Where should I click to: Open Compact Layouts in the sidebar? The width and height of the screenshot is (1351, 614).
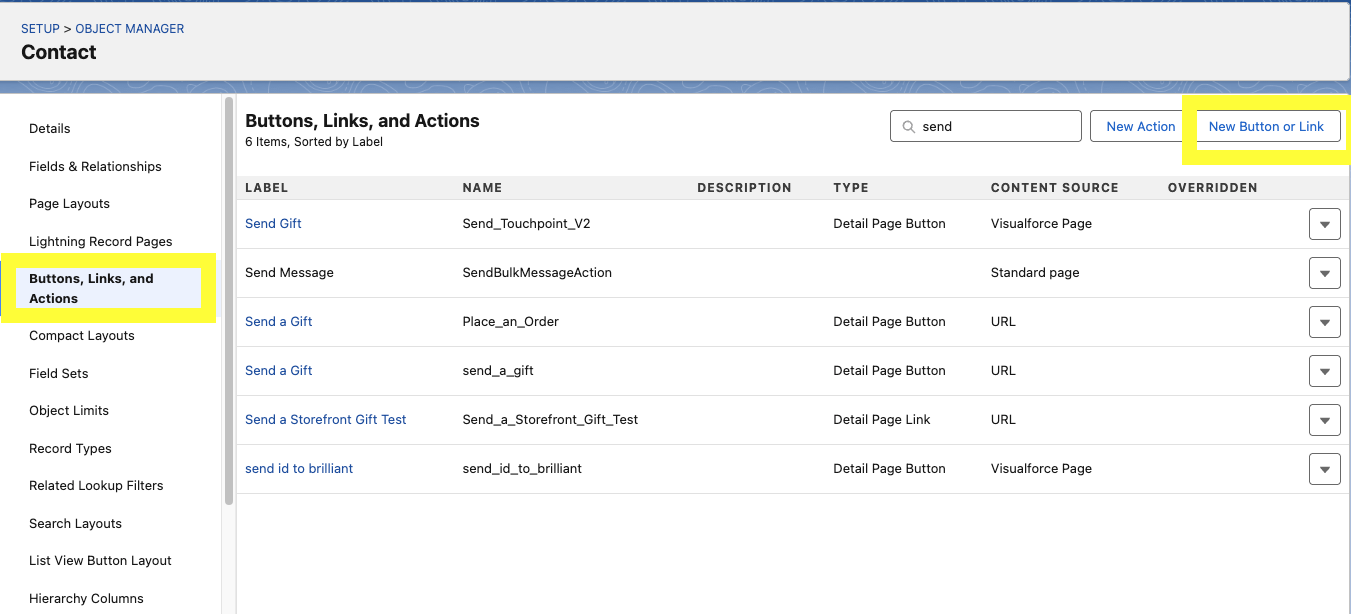(x=81, y=336)
